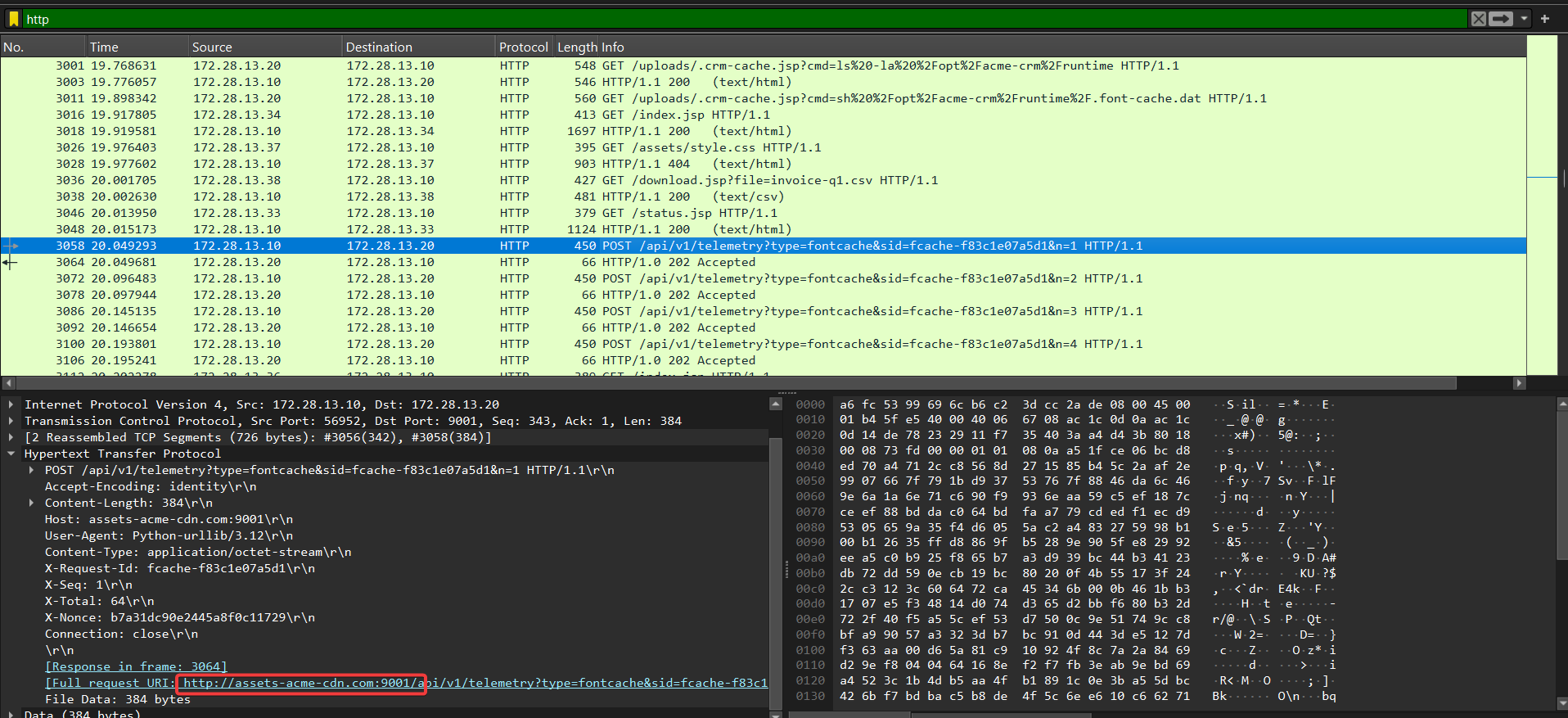The height and width of the screenshot is (718, 1568).
Task: Click the File Data: 384 bytes line
Action: [118, 699]
